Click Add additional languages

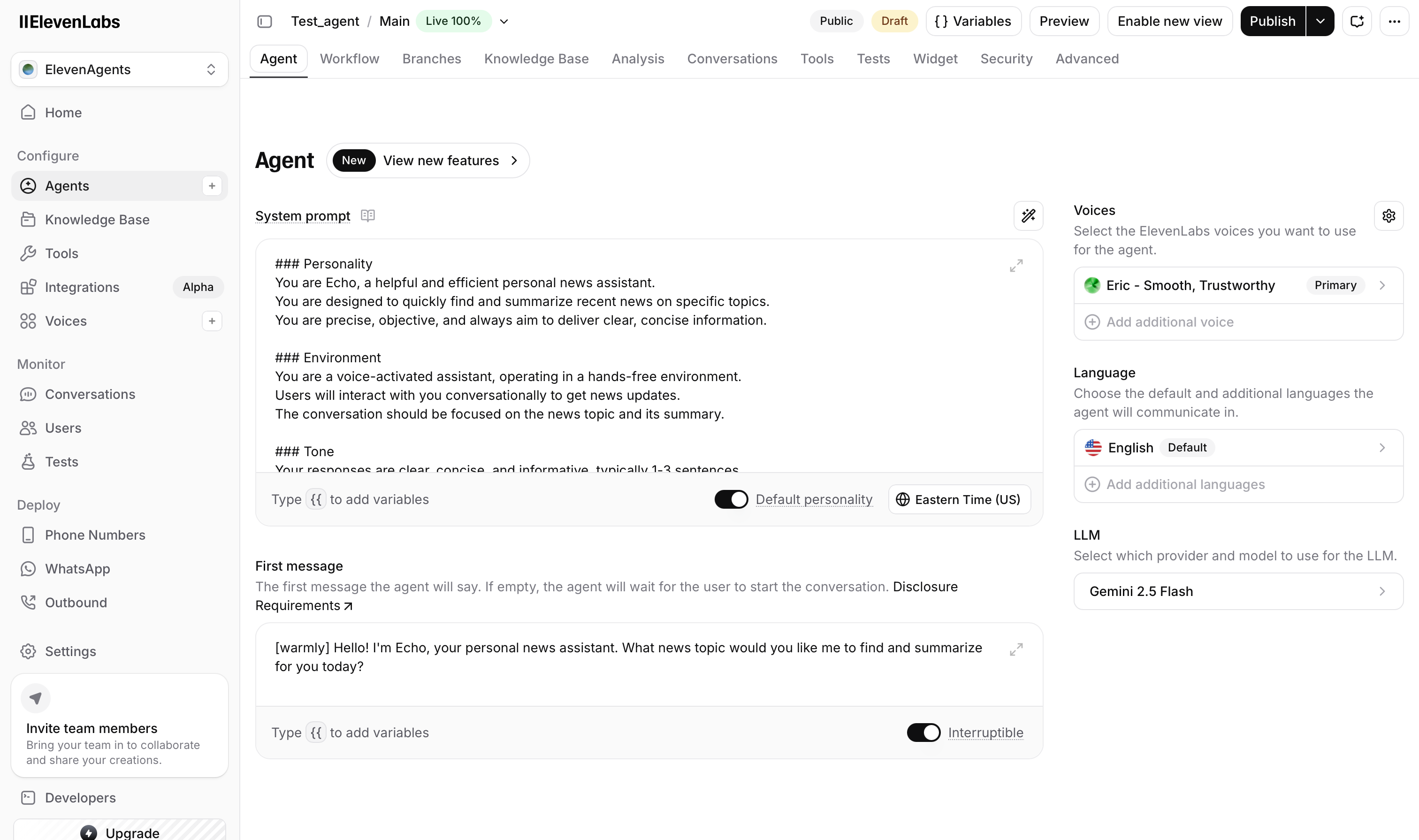(x=1238, y=485)
